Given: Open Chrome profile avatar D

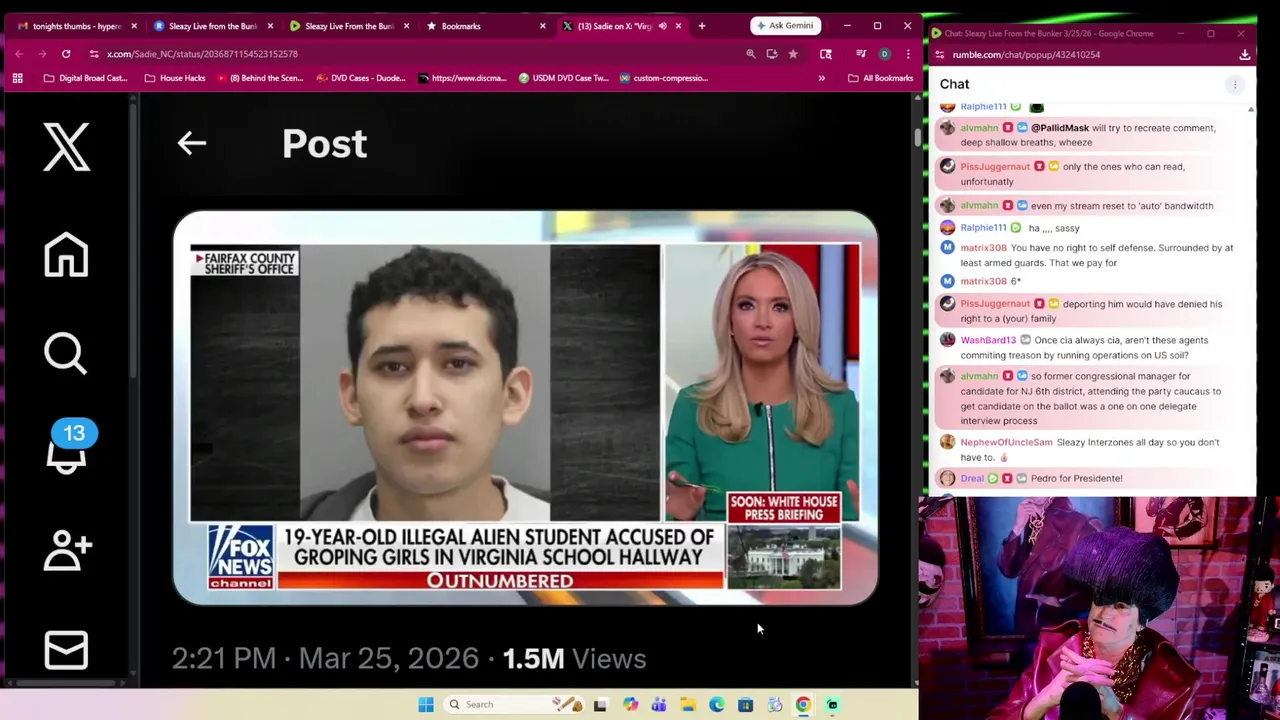Looking at the screenshot, I should [x=884, y=54].
